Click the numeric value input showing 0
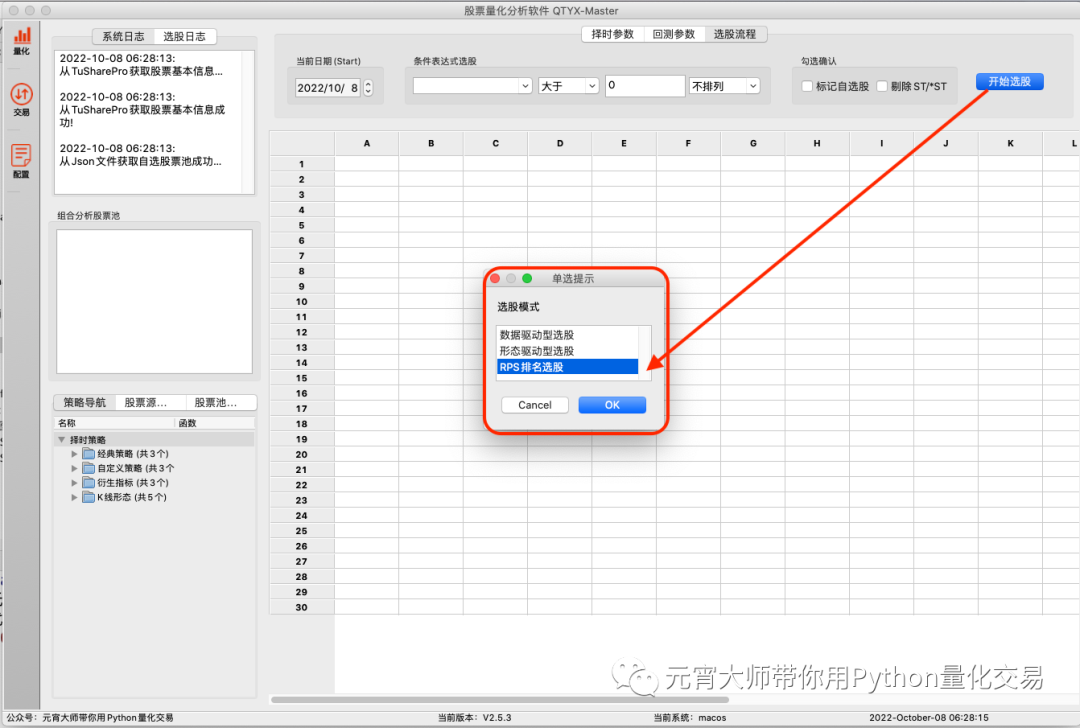Screen dimensions: 1080x728 click(644, 85)
